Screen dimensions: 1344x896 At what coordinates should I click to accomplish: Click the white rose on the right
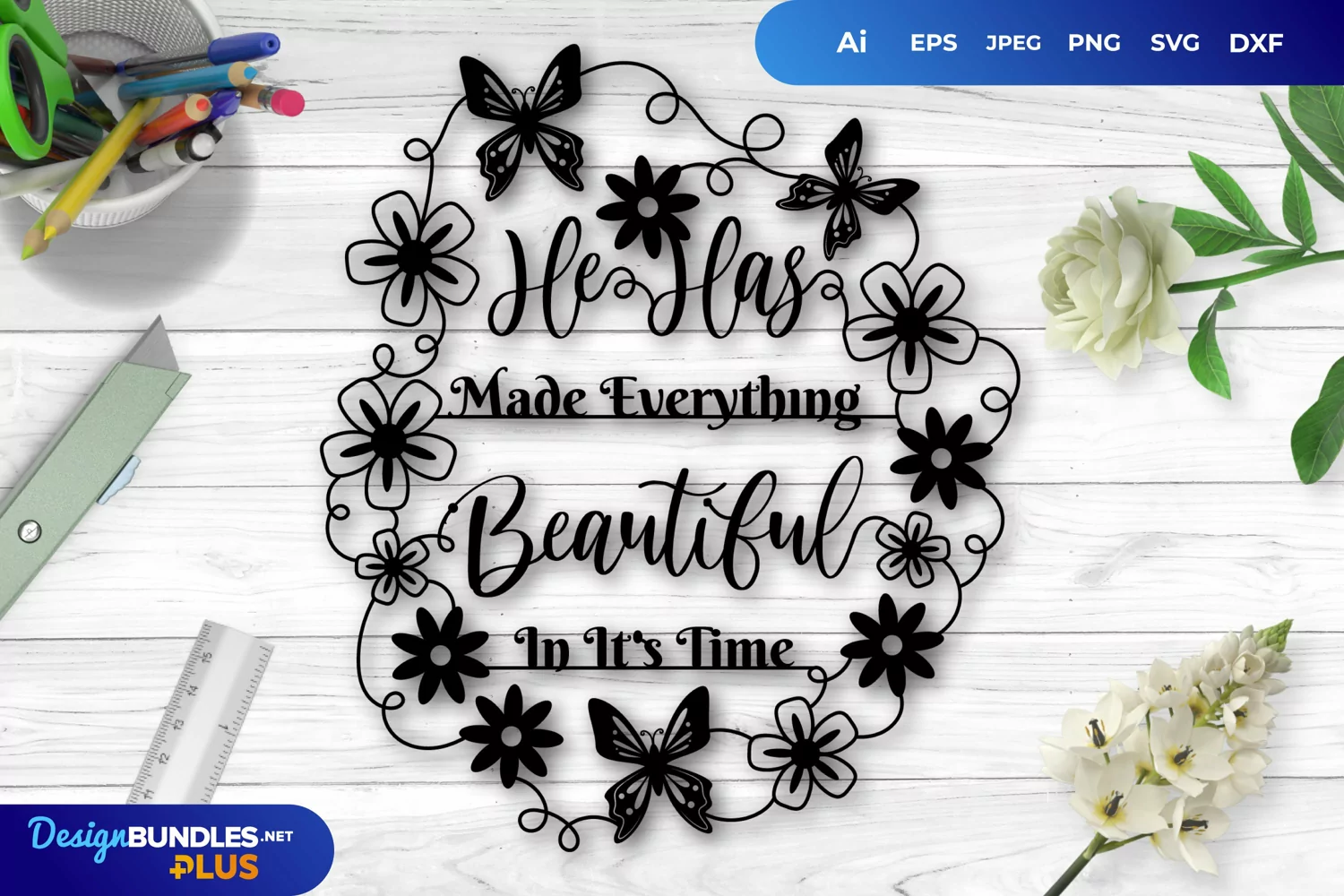coord(1111,282)
